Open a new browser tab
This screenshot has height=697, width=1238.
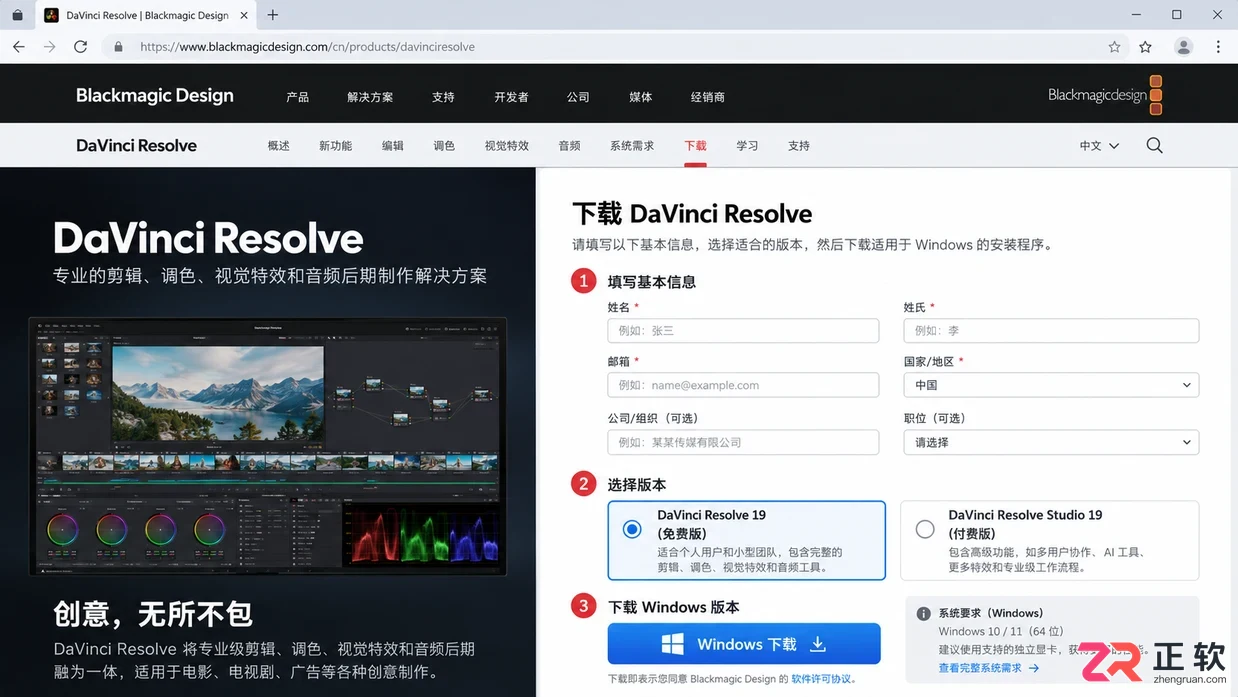tap(273, 15)
